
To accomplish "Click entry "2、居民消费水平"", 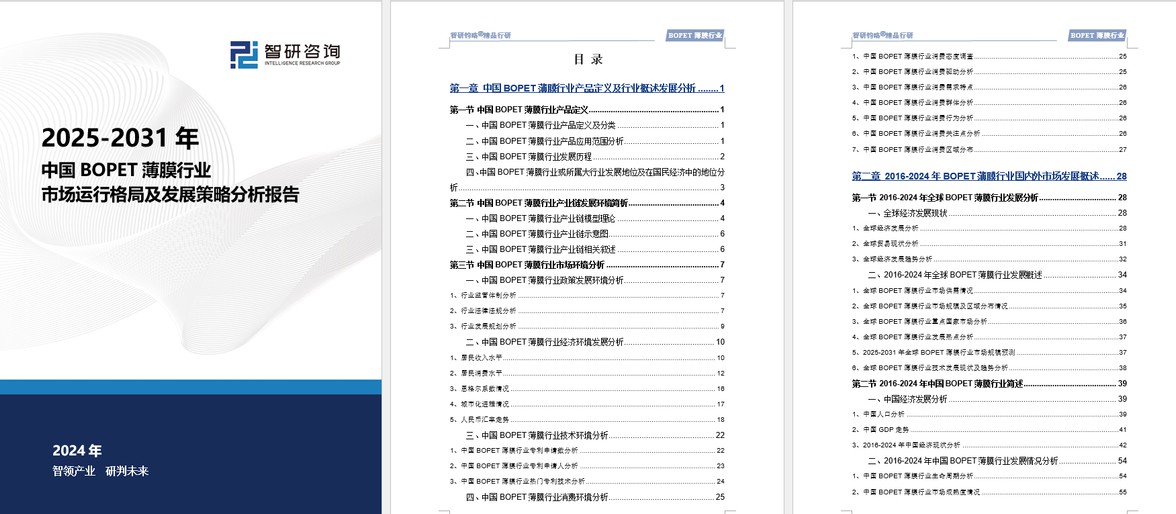I will click(x=586, y=373).
